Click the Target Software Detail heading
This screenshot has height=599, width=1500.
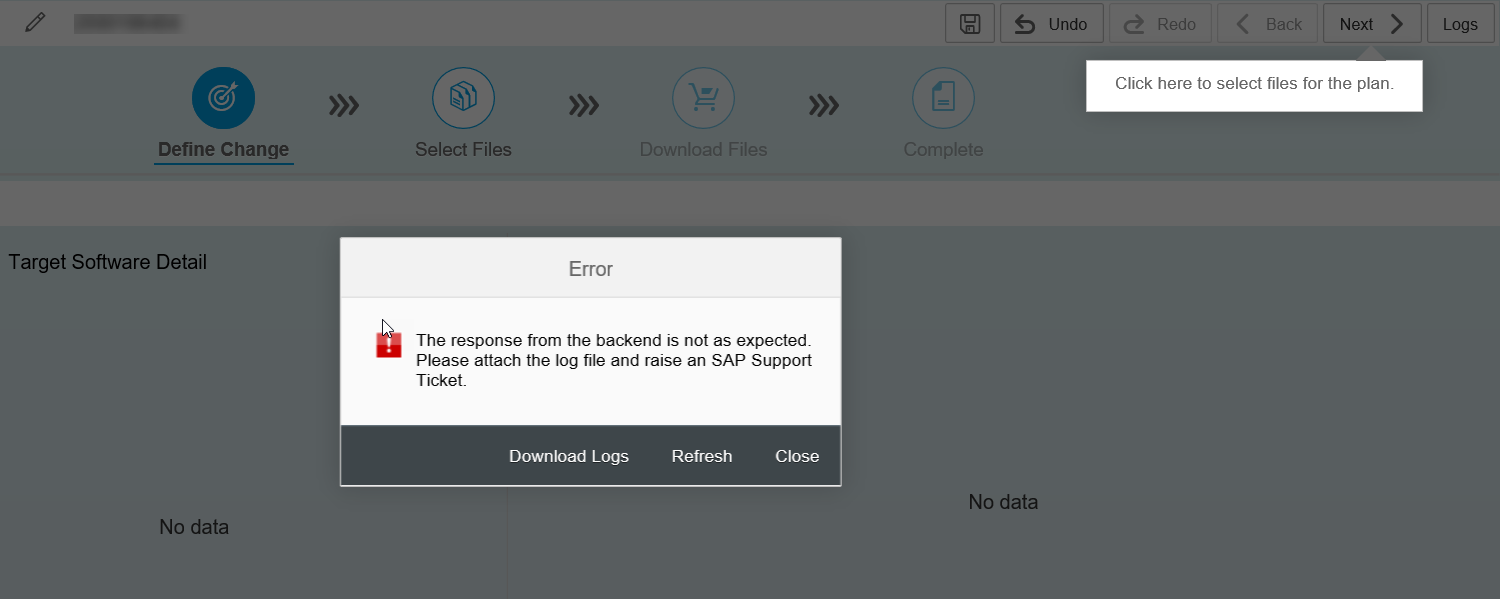click(108, 262)
